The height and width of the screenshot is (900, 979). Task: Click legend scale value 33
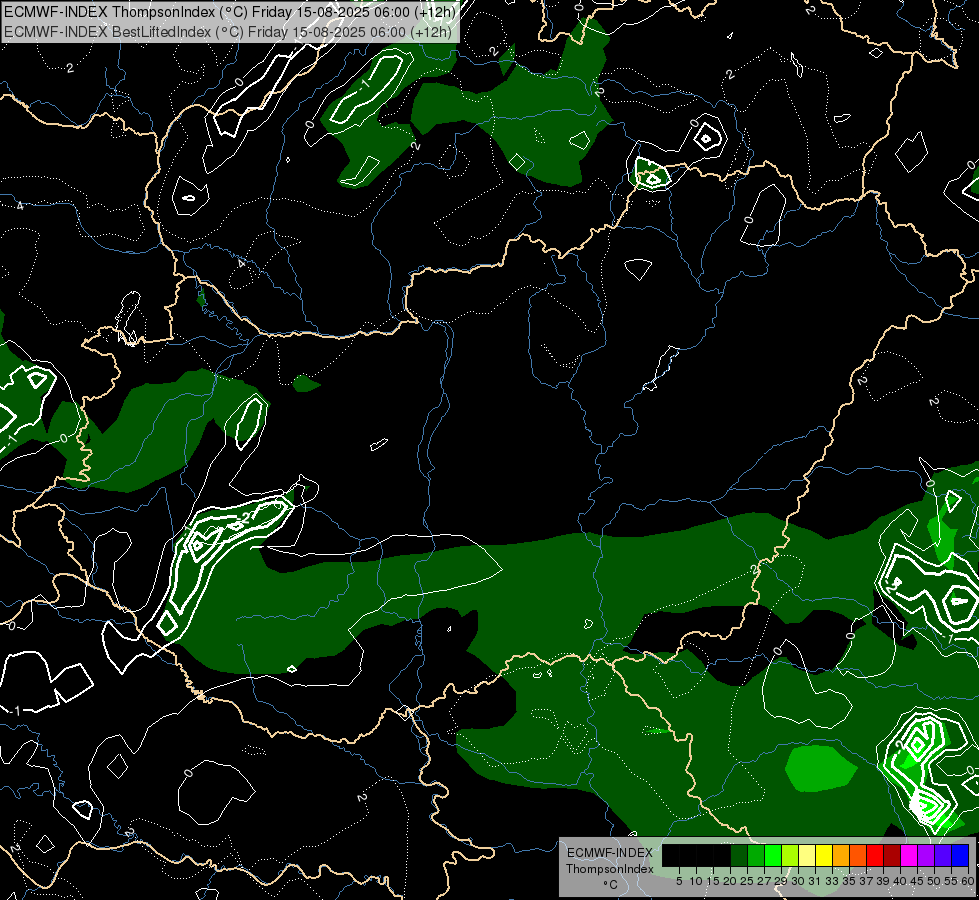[832, 881]
